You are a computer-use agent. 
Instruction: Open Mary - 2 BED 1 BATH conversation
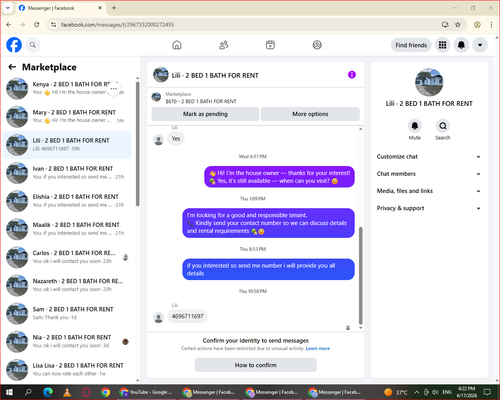point(68,117)
